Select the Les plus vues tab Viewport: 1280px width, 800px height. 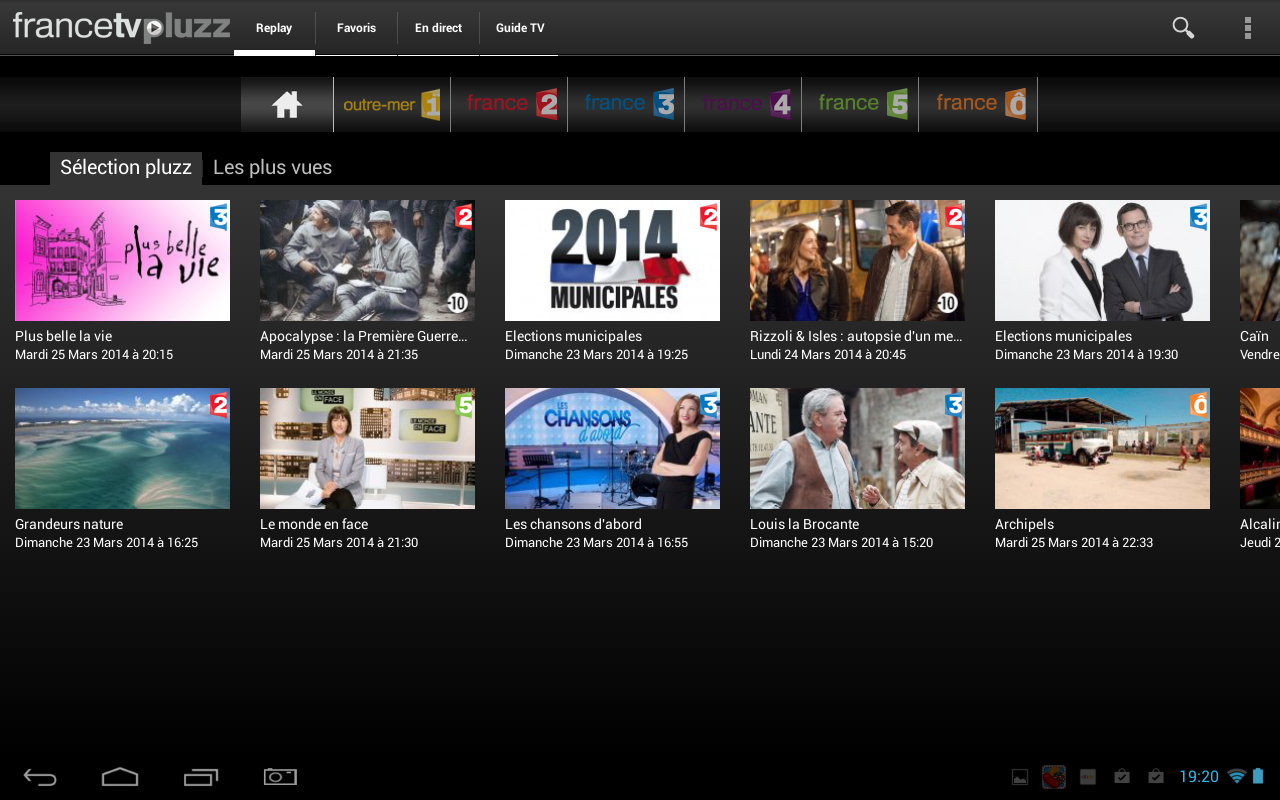tap(272, 168)
